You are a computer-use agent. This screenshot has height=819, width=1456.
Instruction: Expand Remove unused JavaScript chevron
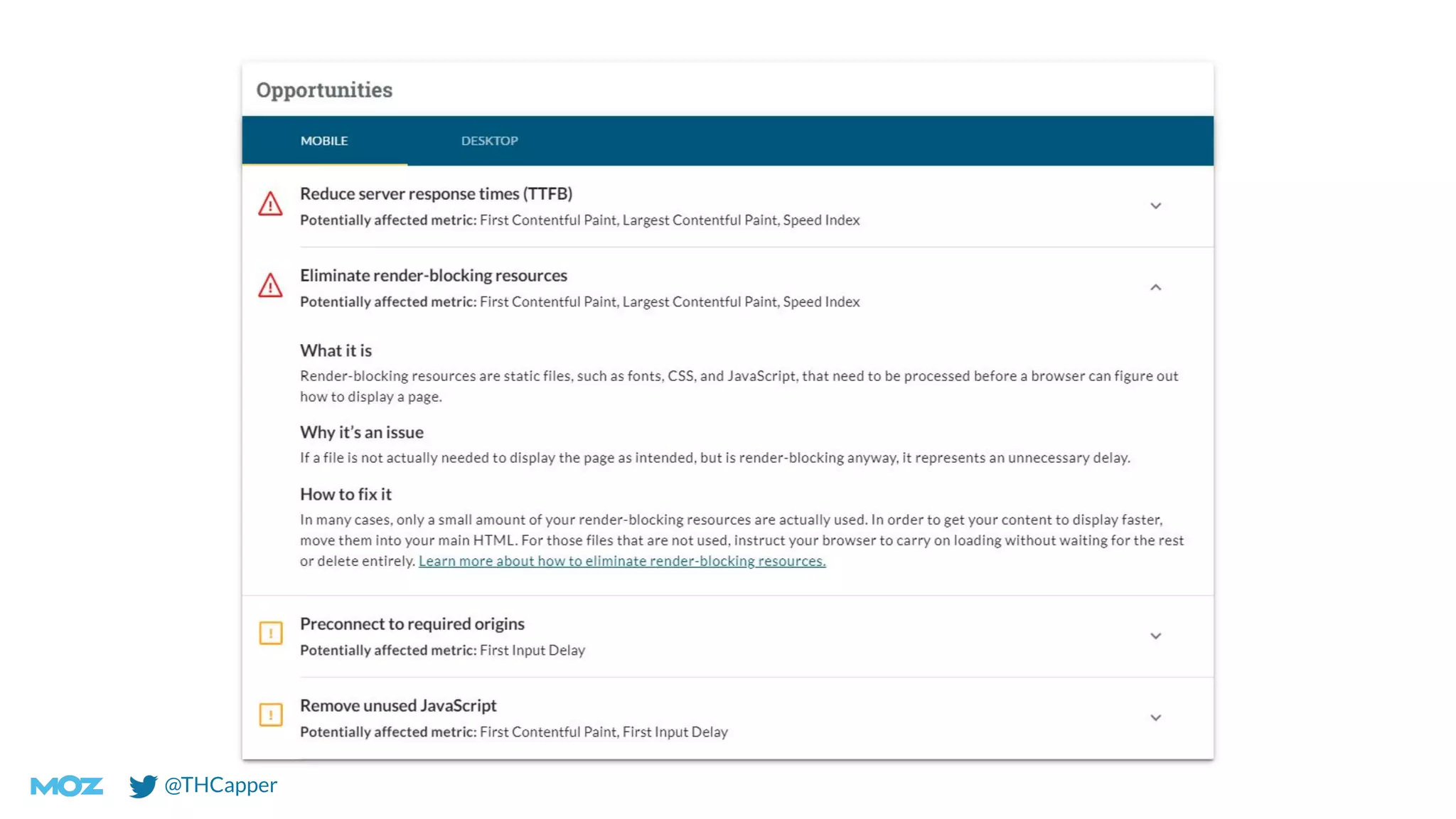(x=1155, y=718)
